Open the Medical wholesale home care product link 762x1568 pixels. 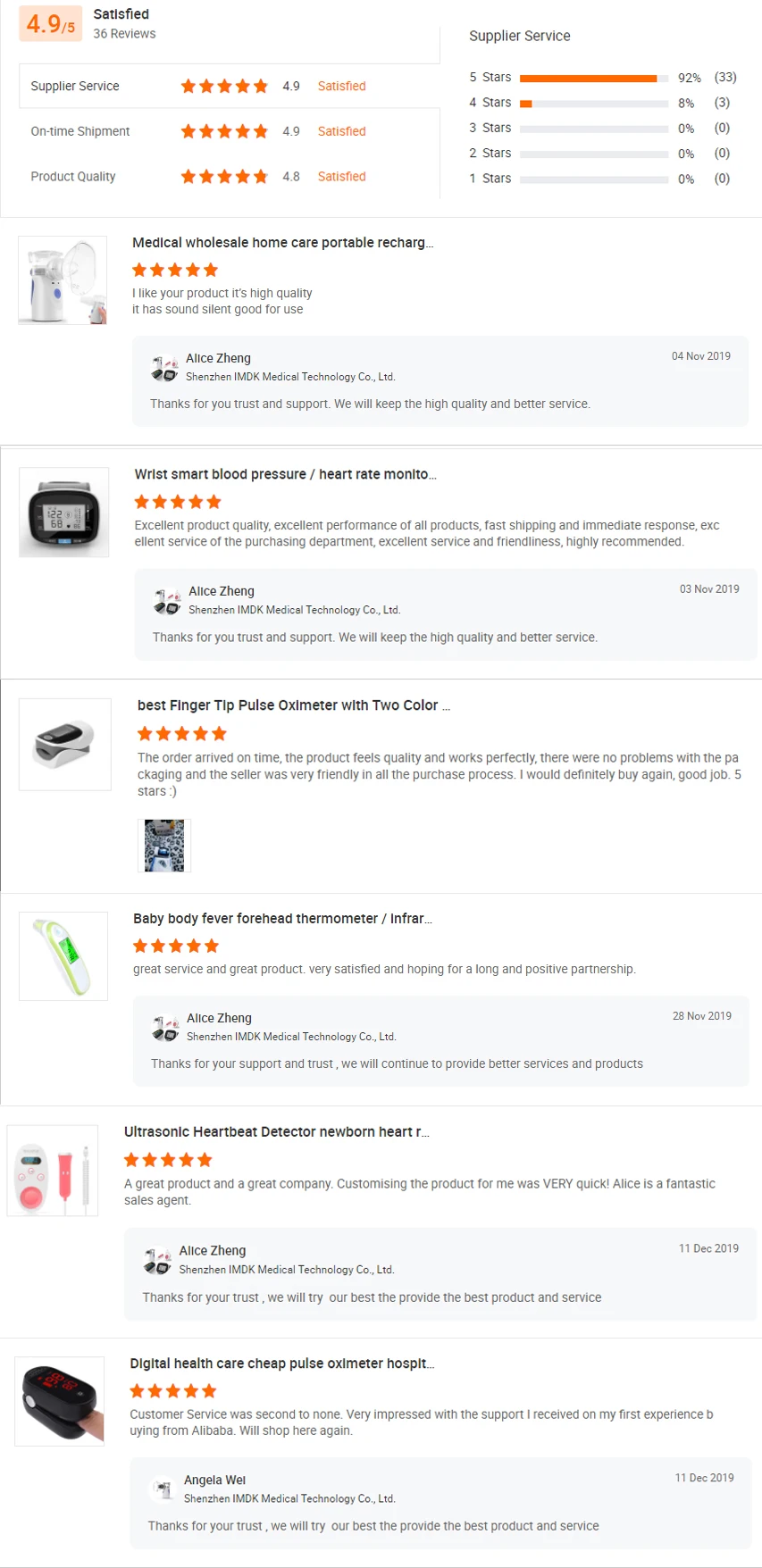pos(282,243)
